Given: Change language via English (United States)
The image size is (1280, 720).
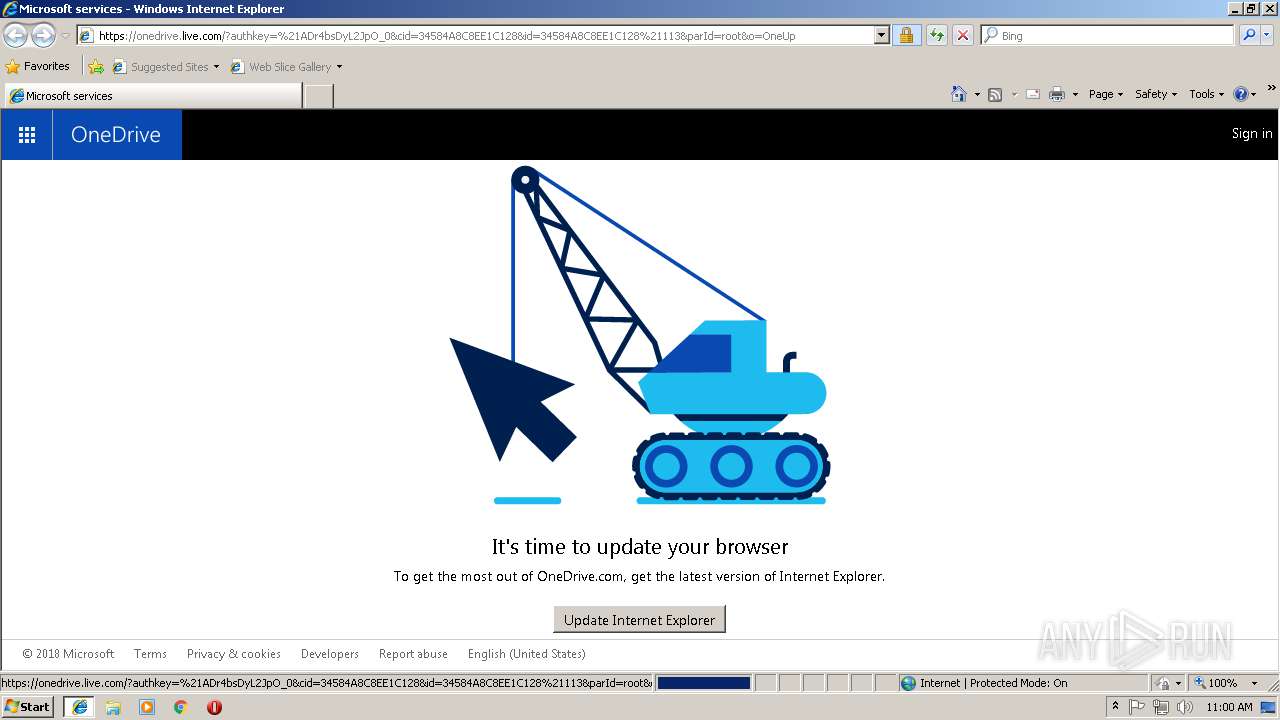Looking at the screenshot, I should (527, 654).
